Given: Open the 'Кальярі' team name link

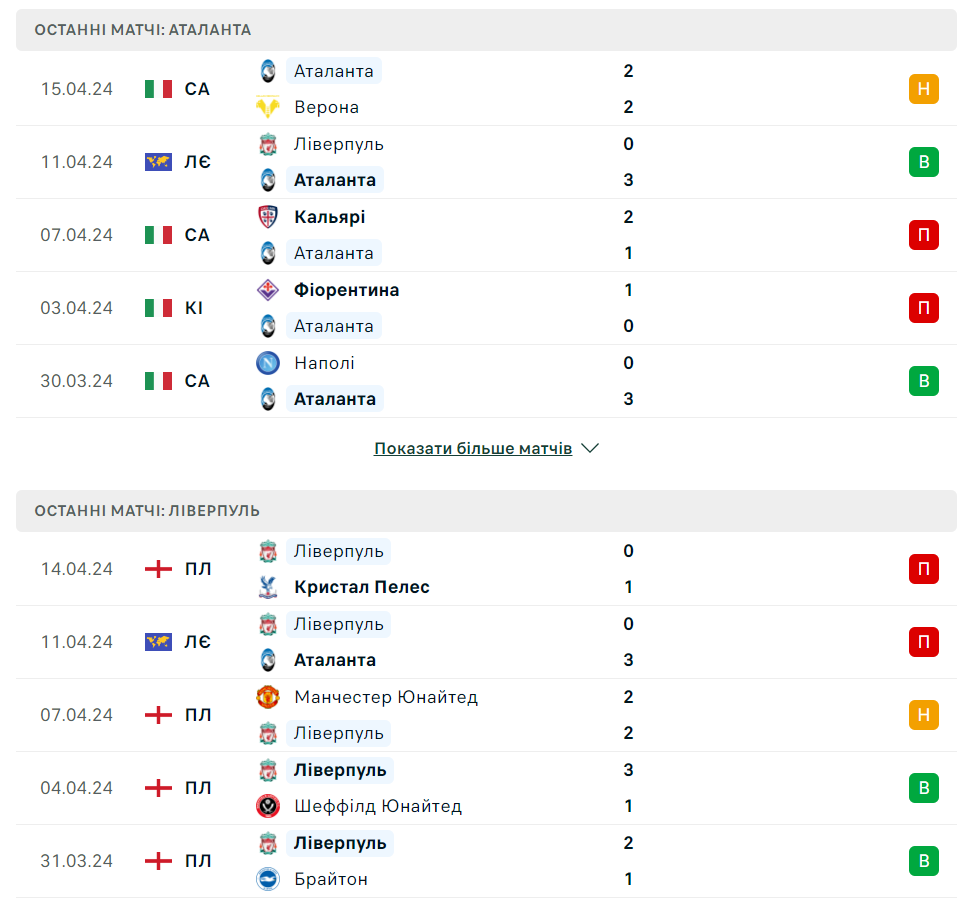Looking at the screenshot, I should [x=330, y=217].
